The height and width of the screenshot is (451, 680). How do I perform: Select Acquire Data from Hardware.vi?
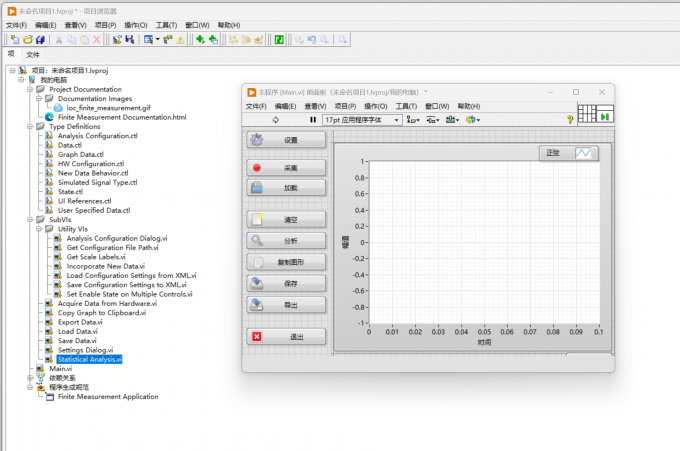click(x=107, y=304)
